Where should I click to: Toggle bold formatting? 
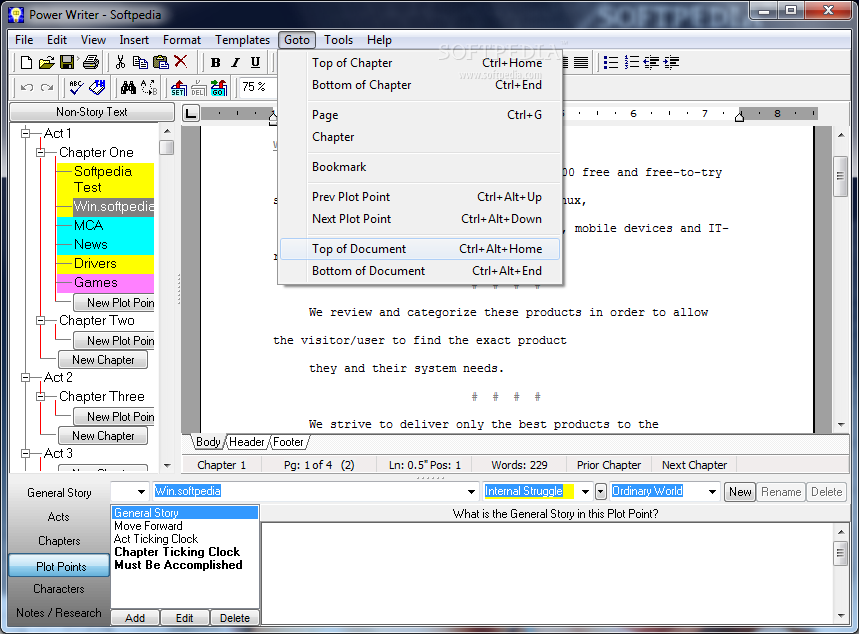pos(215,63)
